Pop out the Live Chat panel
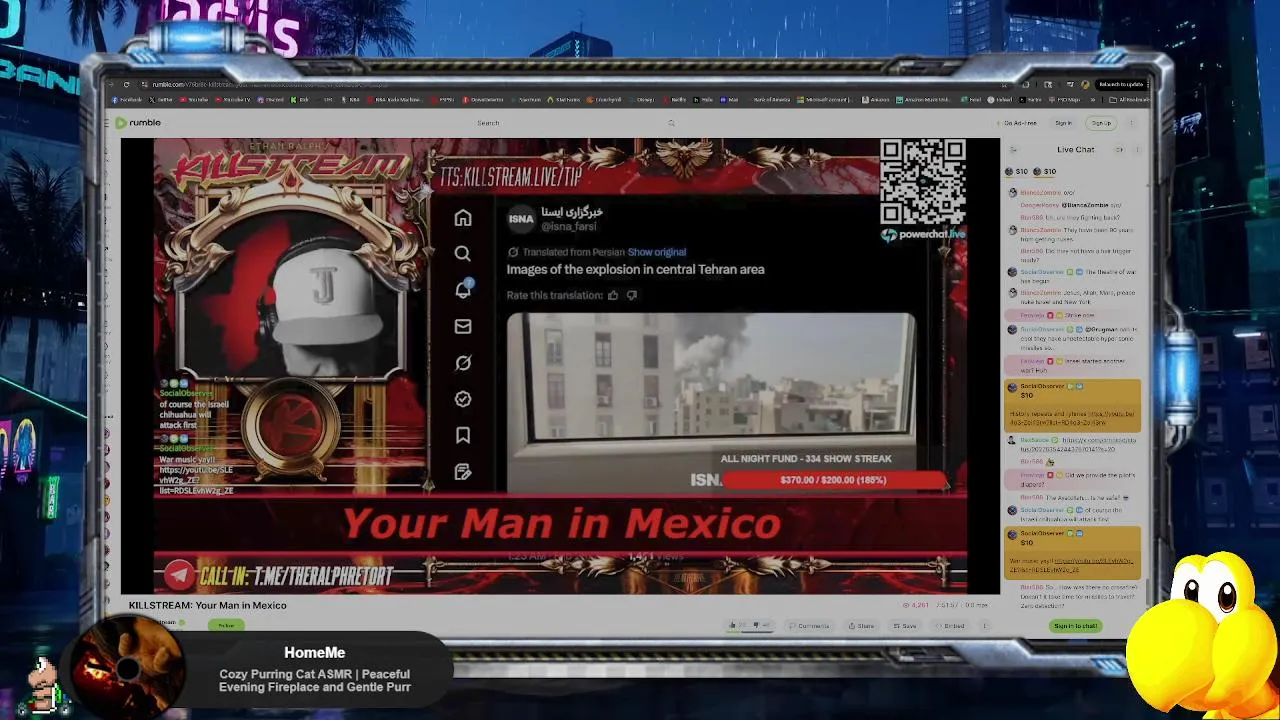The width and height of the screenshot is (1280, 720). click(1119, 150)
